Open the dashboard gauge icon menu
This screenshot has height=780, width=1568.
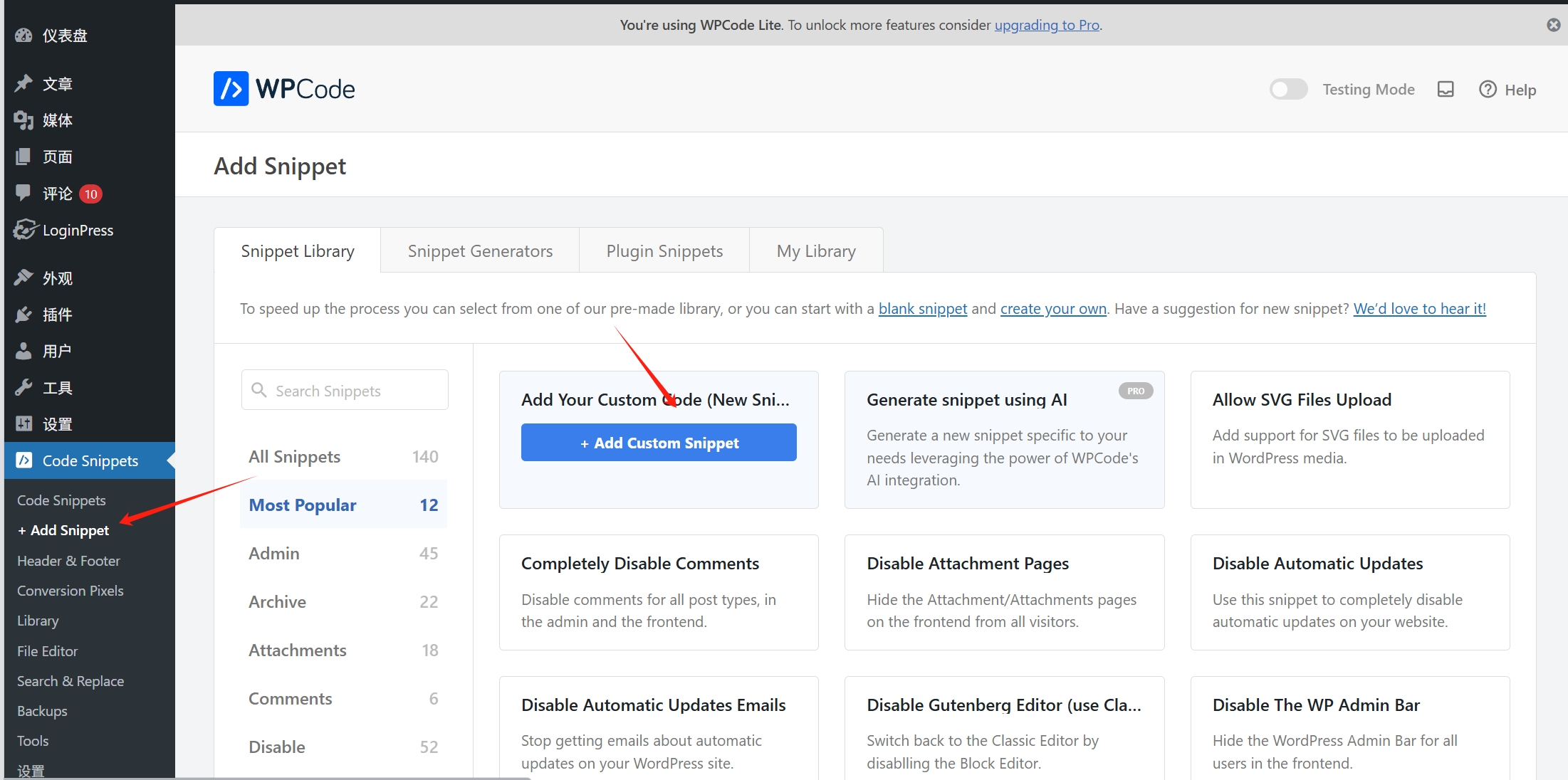pos(24,36)
